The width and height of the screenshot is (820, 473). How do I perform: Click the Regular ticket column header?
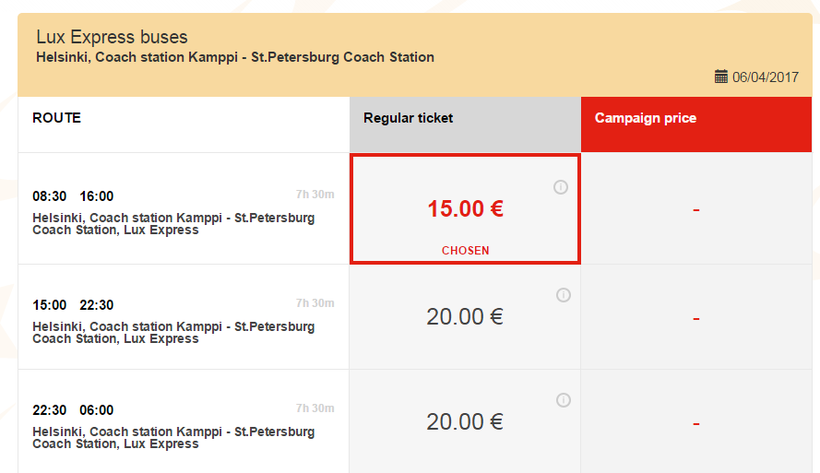pyautogui.click(x=408, y=118)
